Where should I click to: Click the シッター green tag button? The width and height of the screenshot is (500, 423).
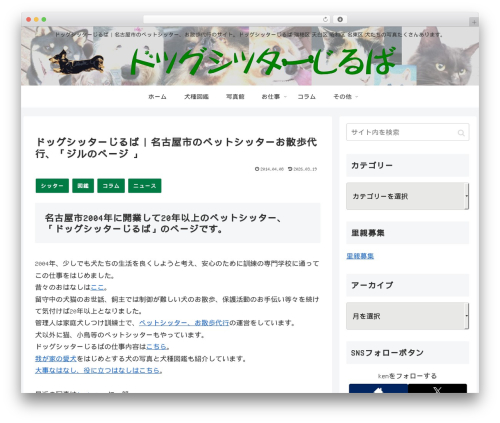point(52,186)
